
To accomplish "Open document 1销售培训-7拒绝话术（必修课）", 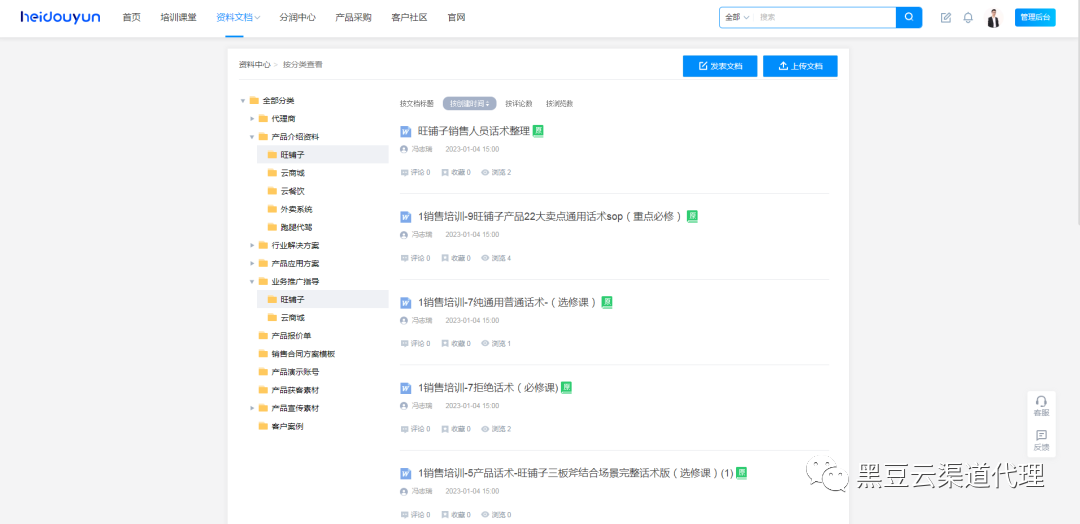I will coord(488,388).
